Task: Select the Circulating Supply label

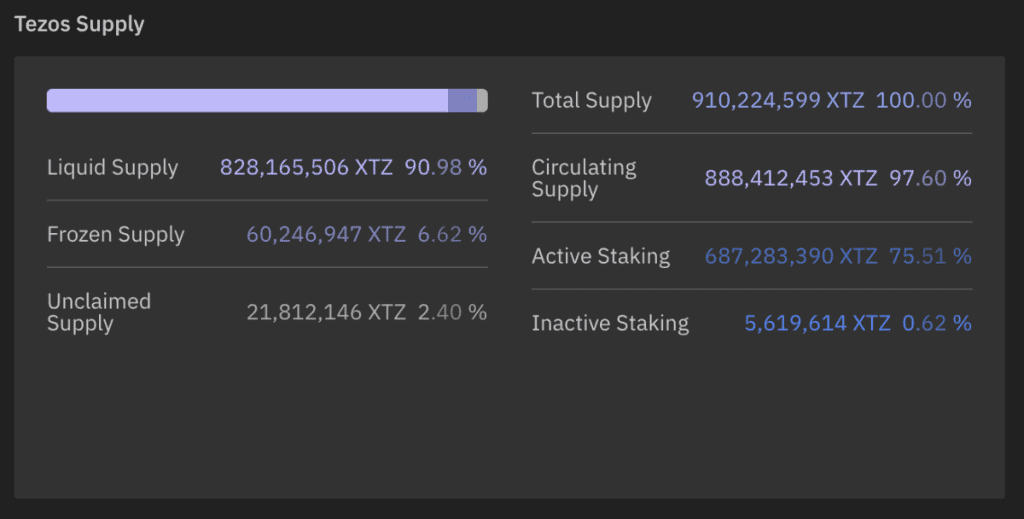Action: pos(584,178)
